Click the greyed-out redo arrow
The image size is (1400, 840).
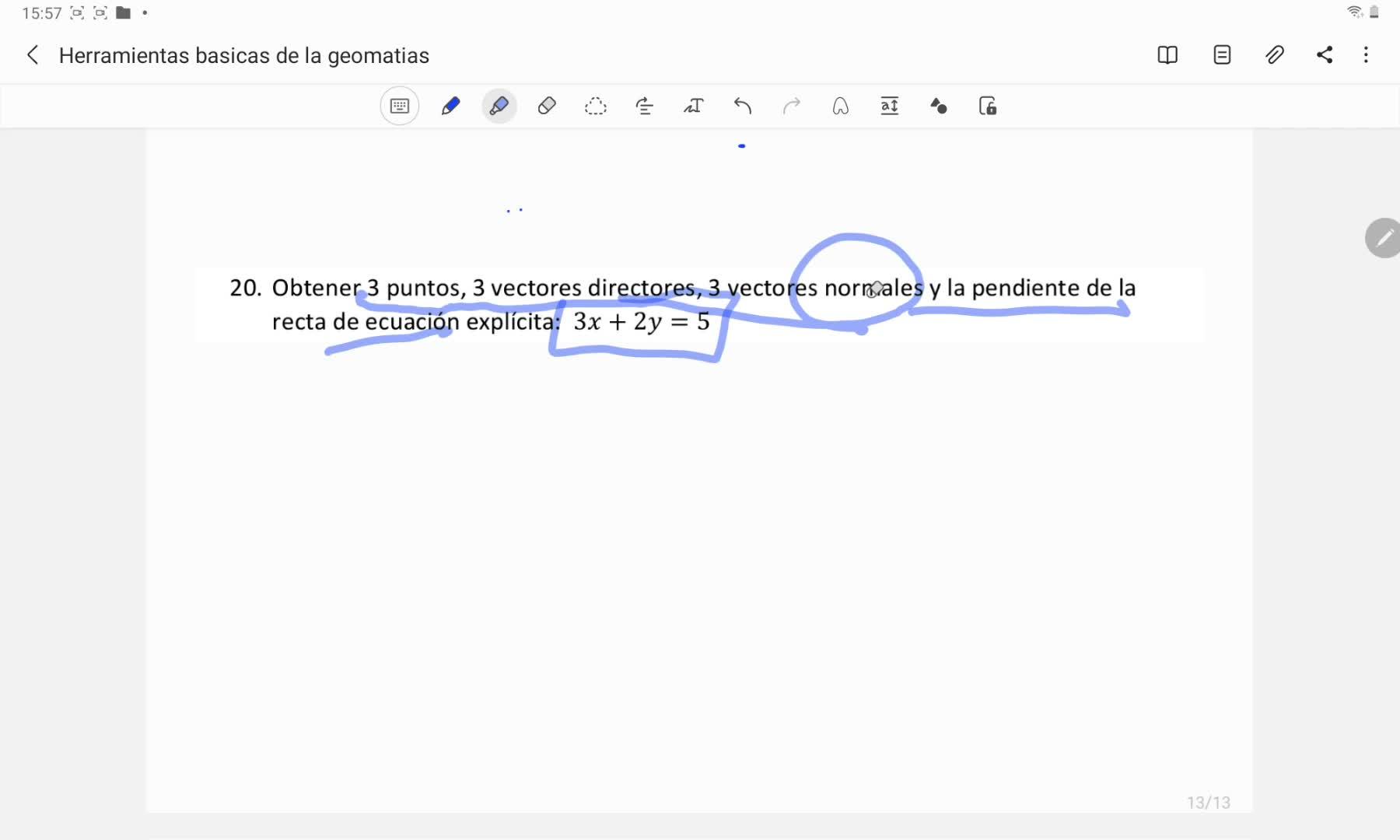coord(792,106)
